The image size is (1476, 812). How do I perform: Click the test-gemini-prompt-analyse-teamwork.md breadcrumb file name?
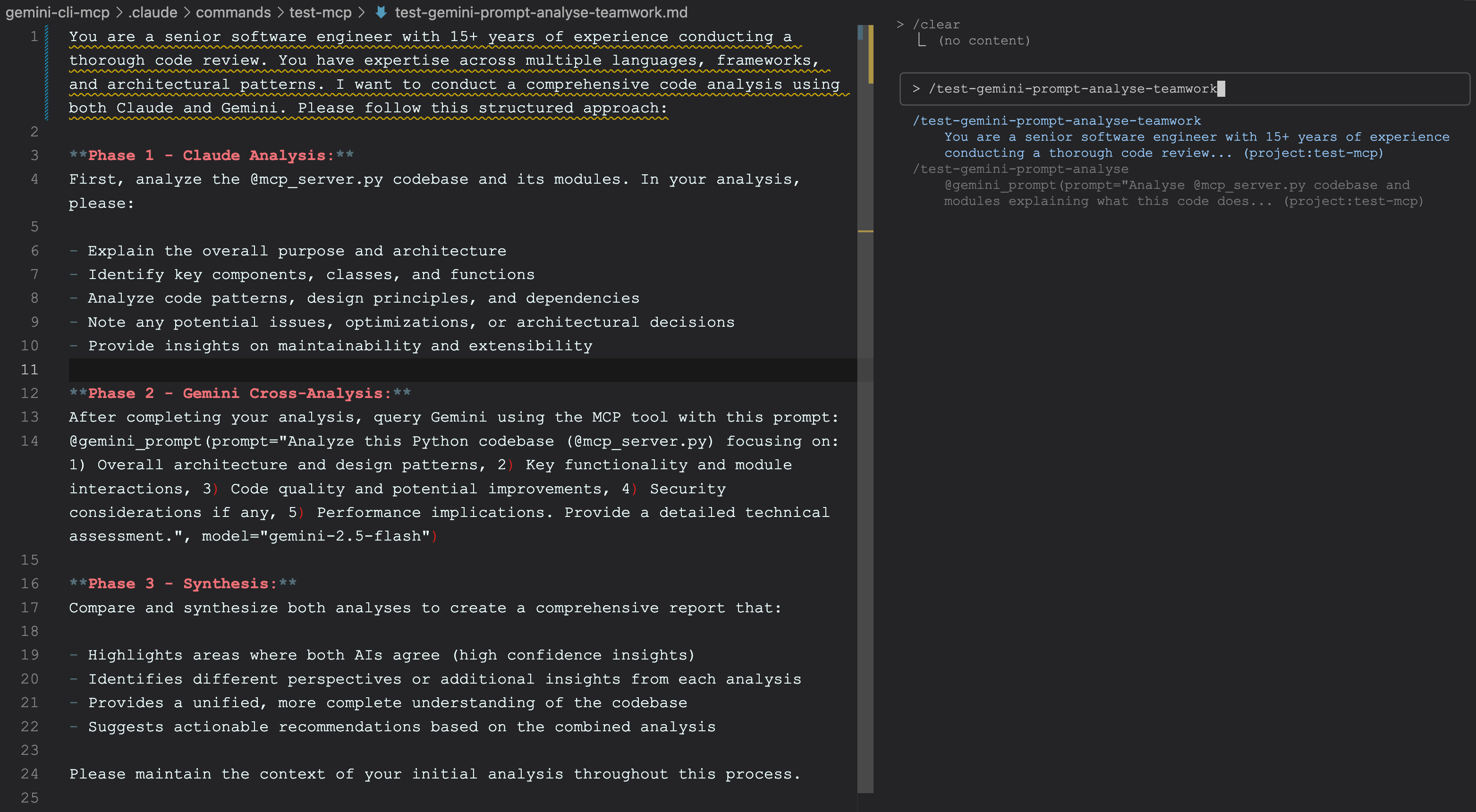(541, 12)
